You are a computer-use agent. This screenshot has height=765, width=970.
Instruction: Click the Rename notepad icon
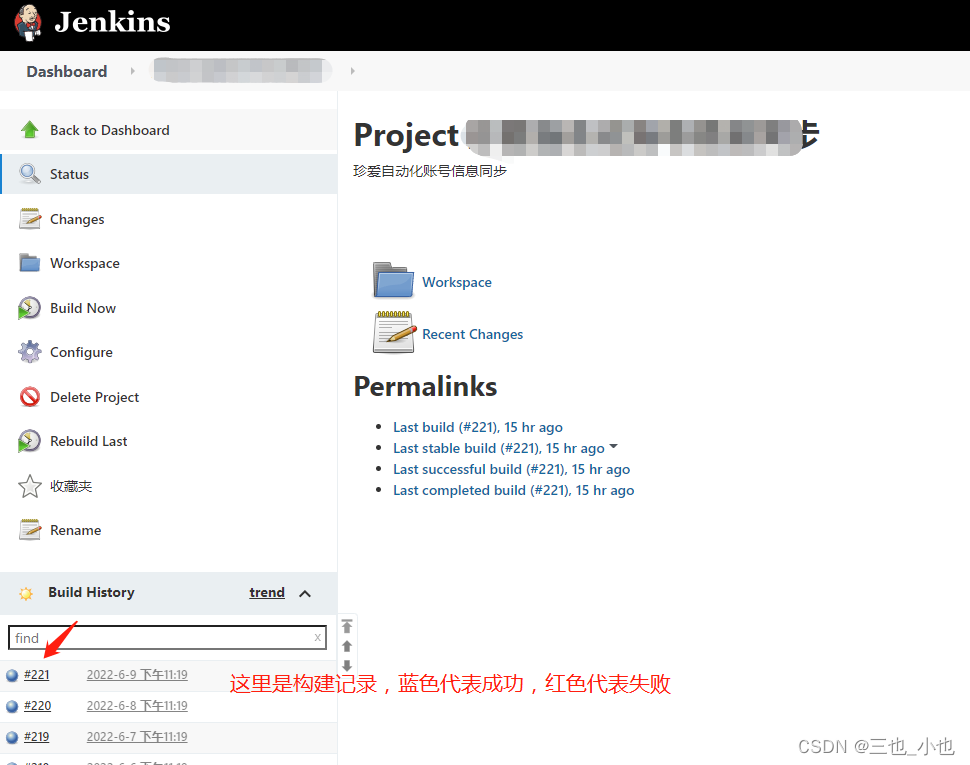(30, 530)
